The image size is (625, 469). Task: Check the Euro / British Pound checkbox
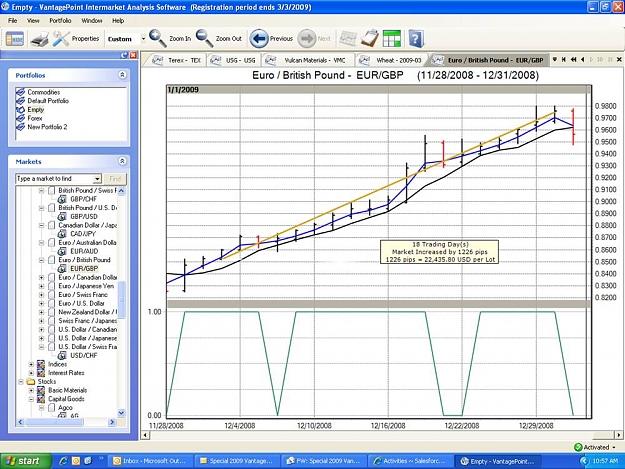pyautogui.click(x=51, y=260)
